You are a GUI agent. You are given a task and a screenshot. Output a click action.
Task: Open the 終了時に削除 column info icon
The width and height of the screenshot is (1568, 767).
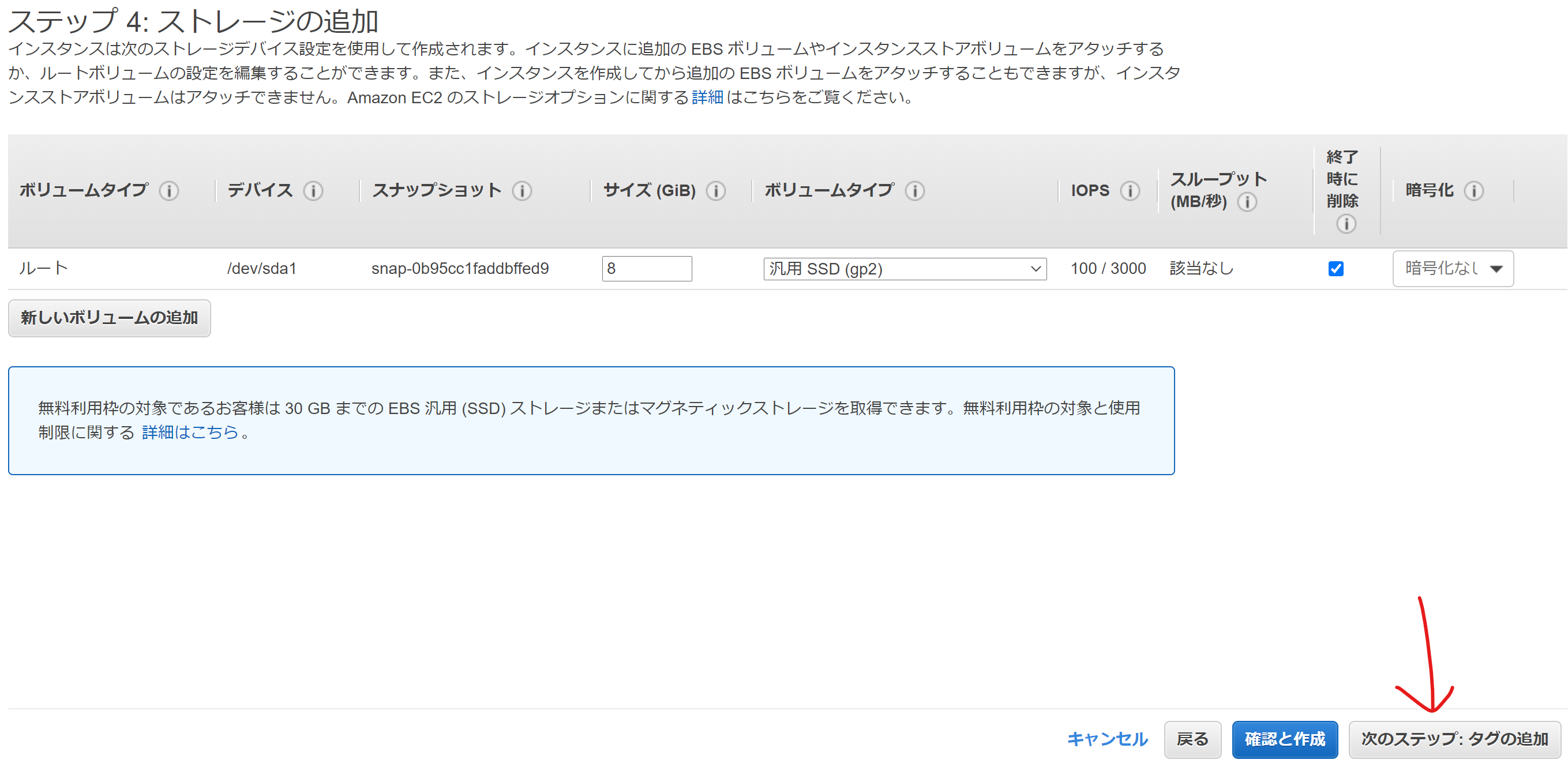pos(1346,224)
